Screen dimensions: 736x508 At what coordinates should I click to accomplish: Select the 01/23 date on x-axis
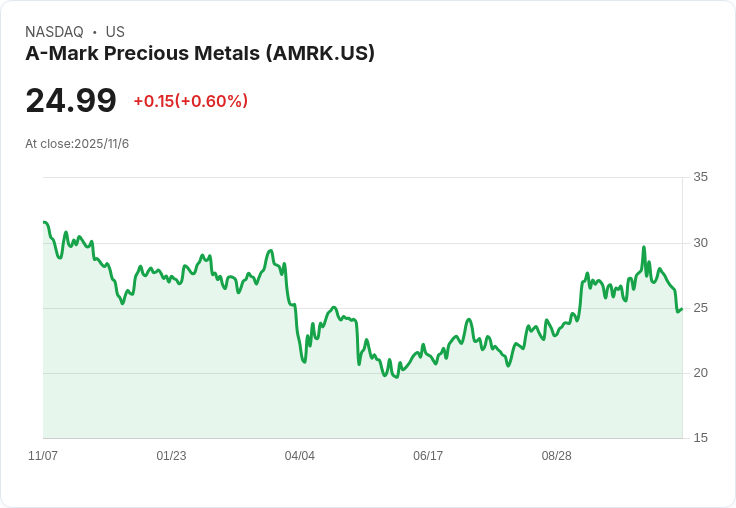tap(171, 455)
